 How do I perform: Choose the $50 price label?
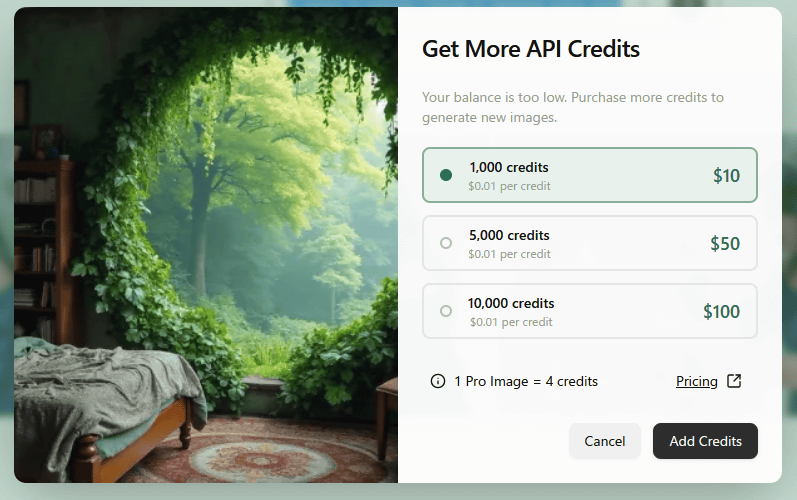pos(725,243)
